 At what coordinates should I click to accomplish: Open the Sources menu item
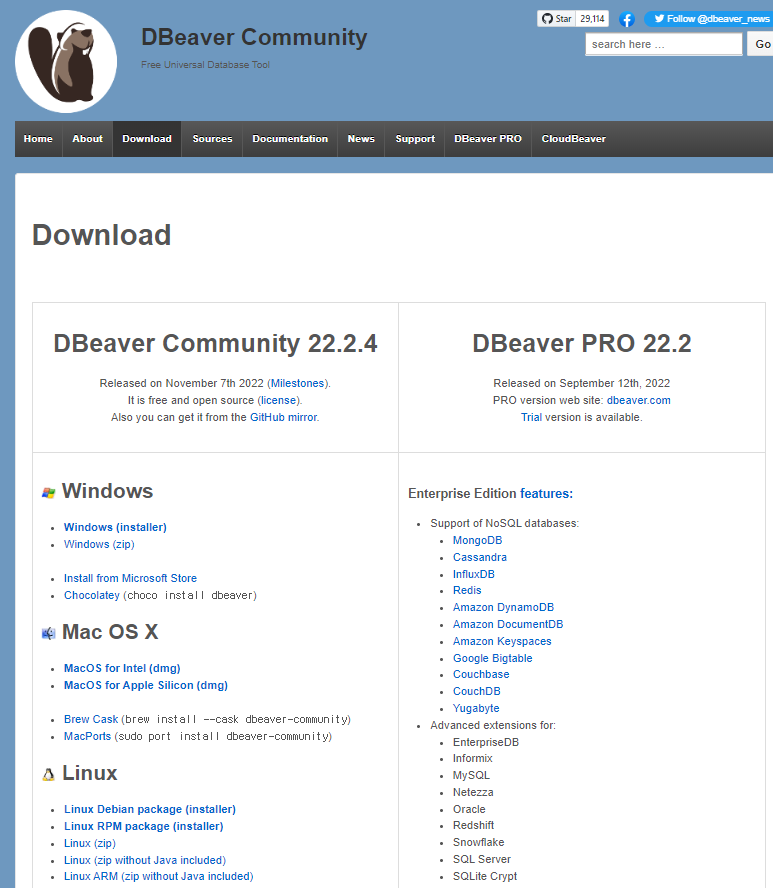click(x=212, y=139)
